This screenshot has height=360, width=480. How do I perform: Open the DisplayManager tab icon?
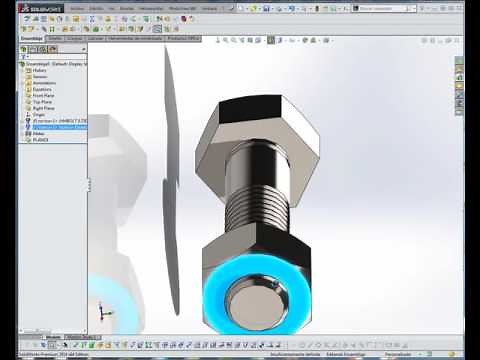(53, 49)
